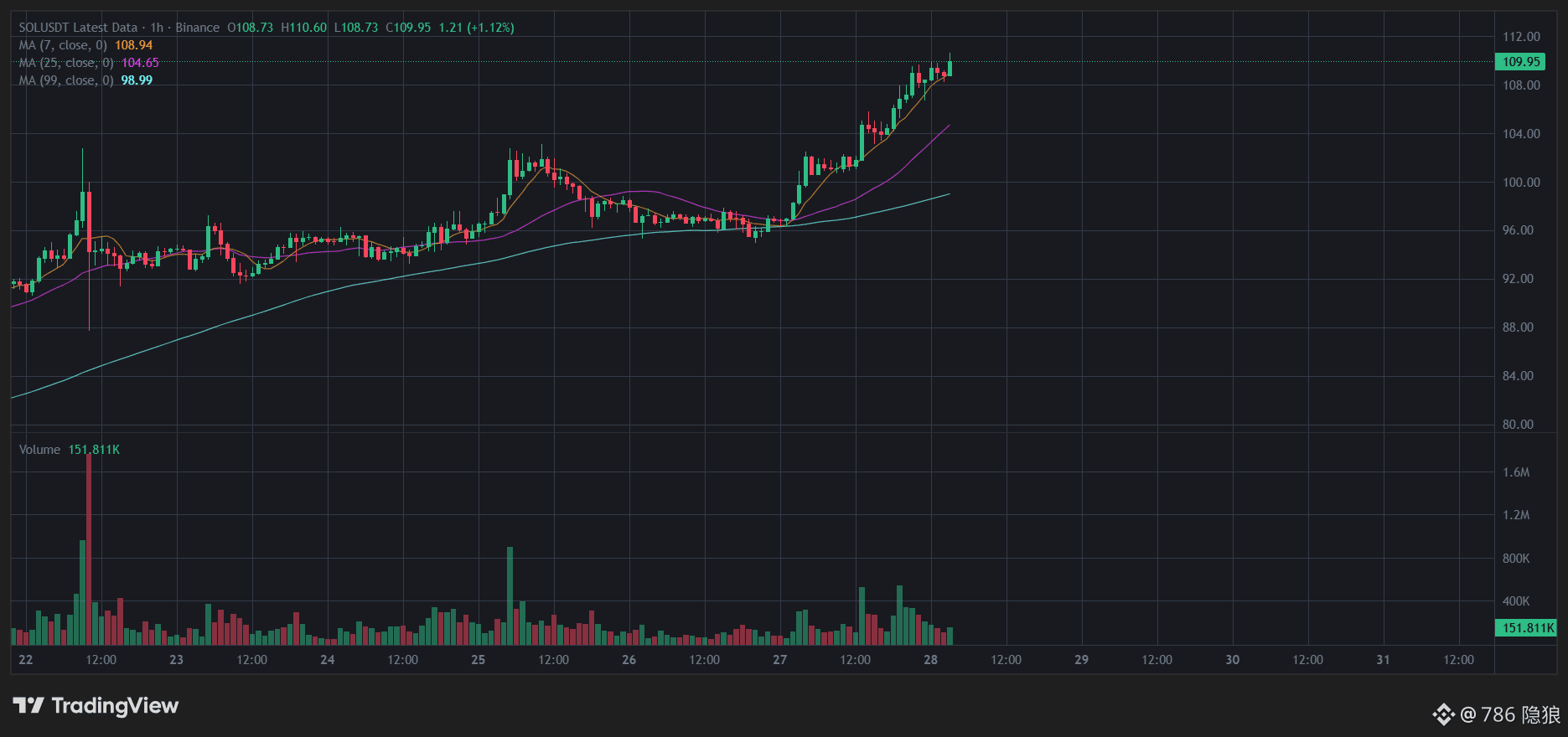This screenshot has width=1568, height=737.
Task: Click the TradingView logo
Action: click(96, 706)
